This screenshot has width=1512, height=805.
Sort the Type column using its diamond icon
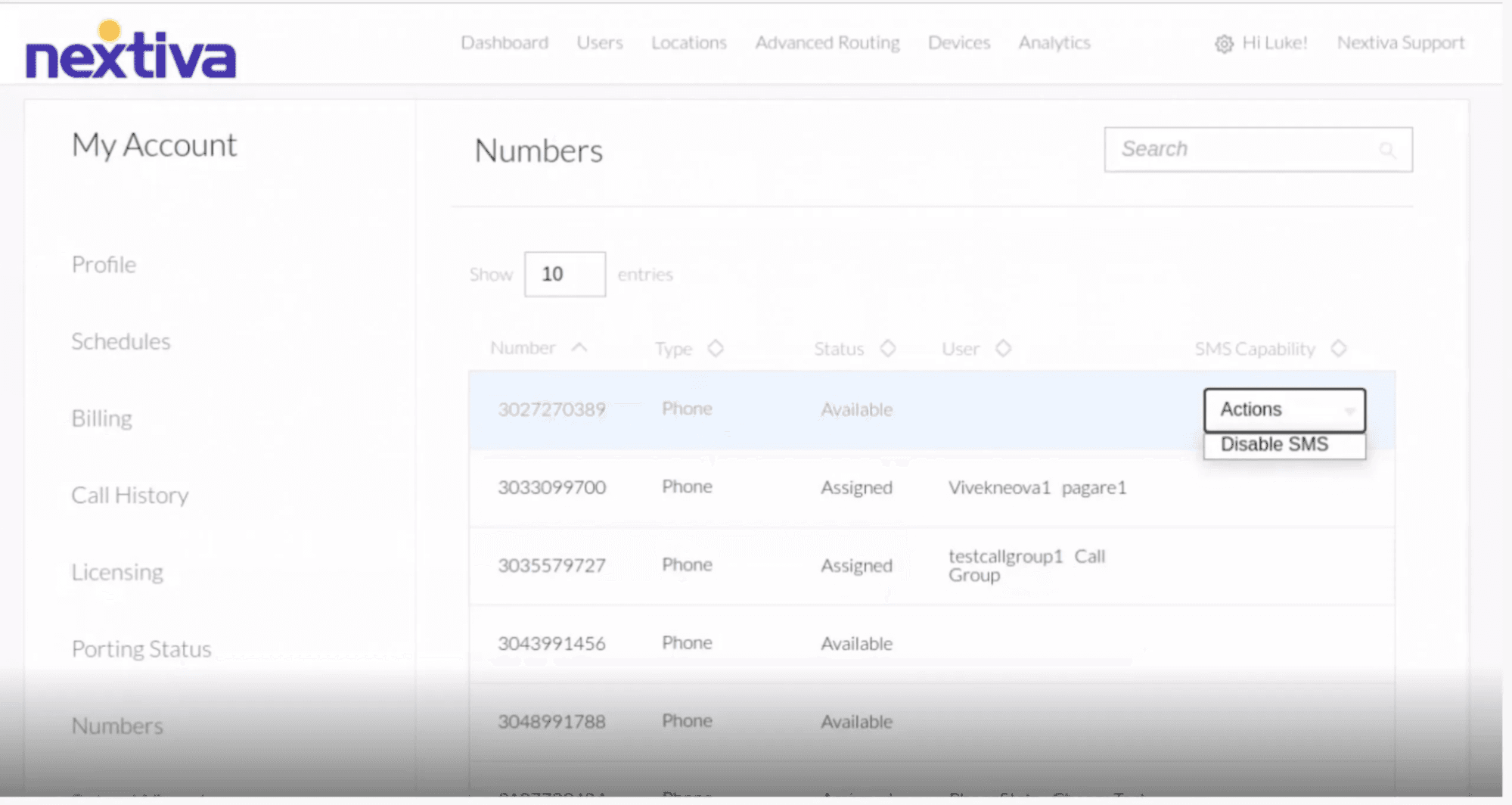click(x=715, y=348)
